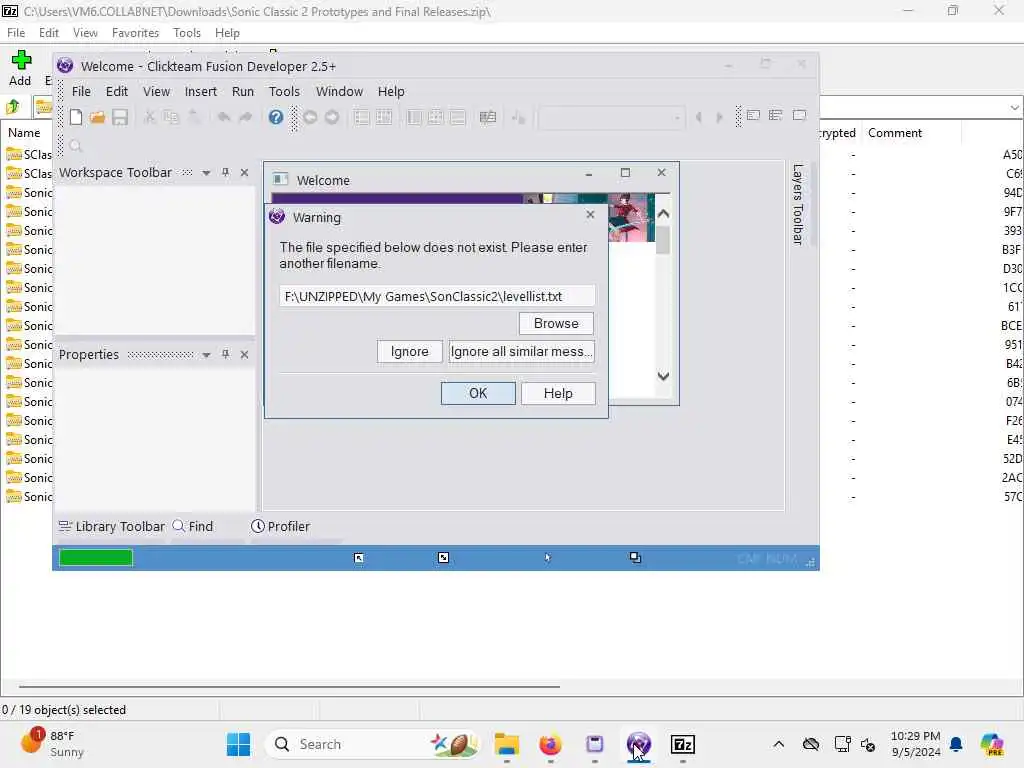Click the purple notepad taskbar icon
The width and height of the screenshot is (1024, 768).
(x=594, y=744)
